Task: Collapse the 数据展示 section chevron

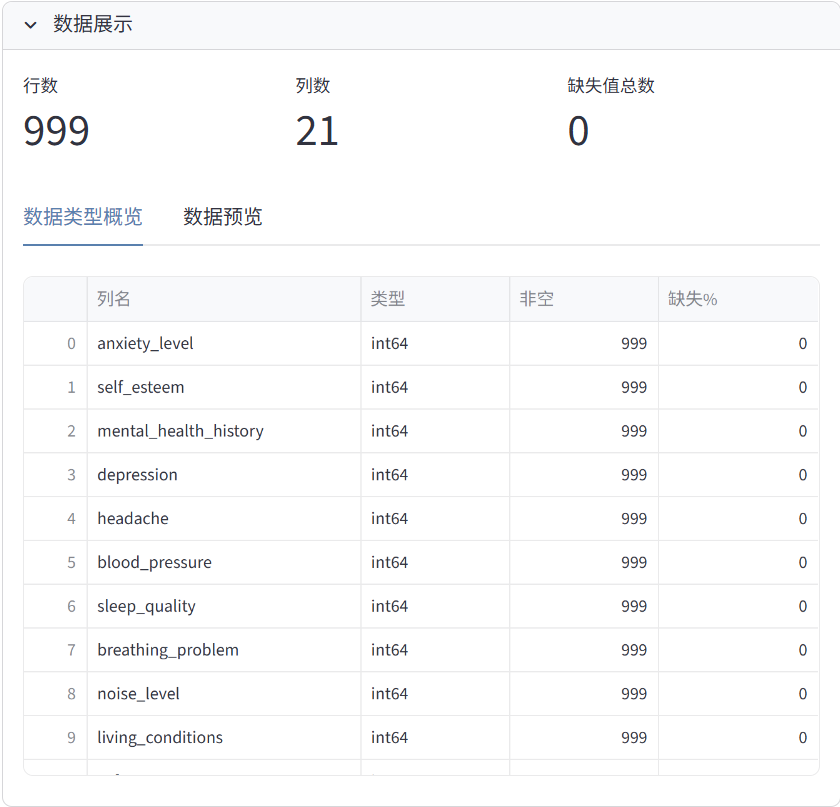Action: click(31, 25)
